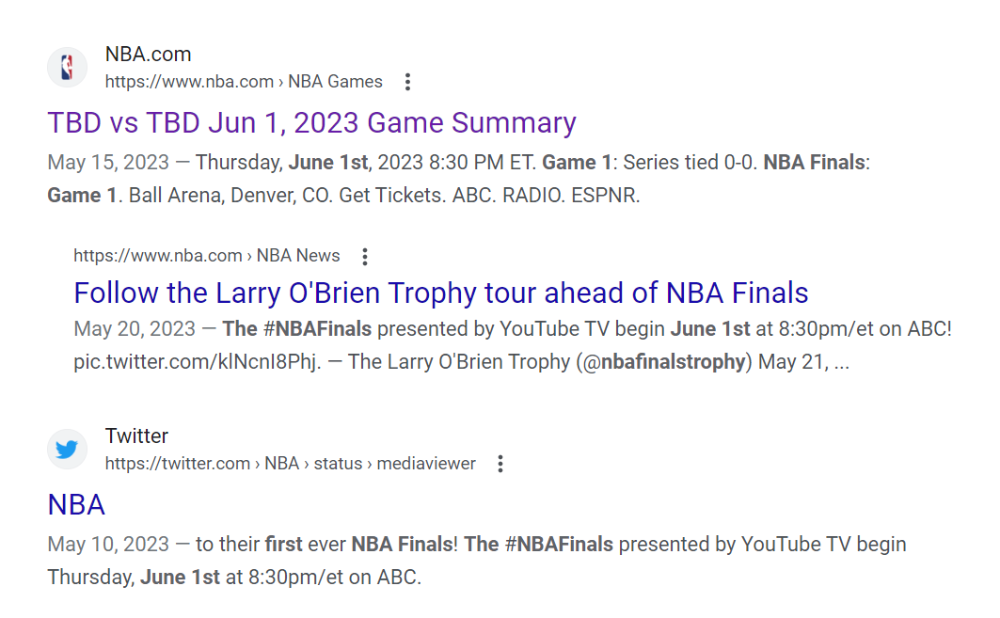Image resolution: width=1000 pixels, height=618 pixels.
Task: Open the NBA Twitter result title
Action: click(x=77, y=505)
